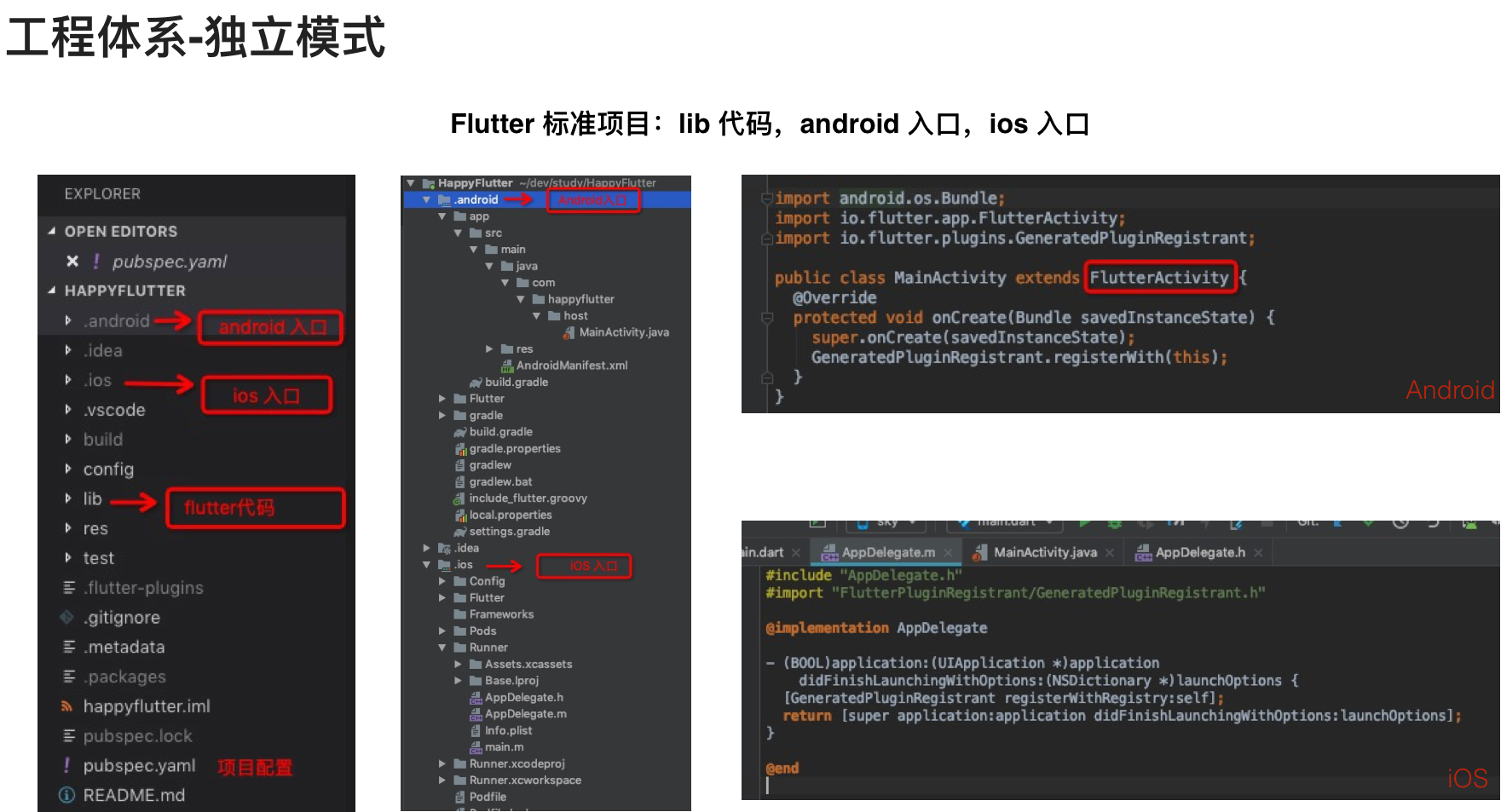The height and width of the screenshot is (812, 1501).
Task: Expand the Runner.xcodeproj item
Action: click(x=442, y=764)
